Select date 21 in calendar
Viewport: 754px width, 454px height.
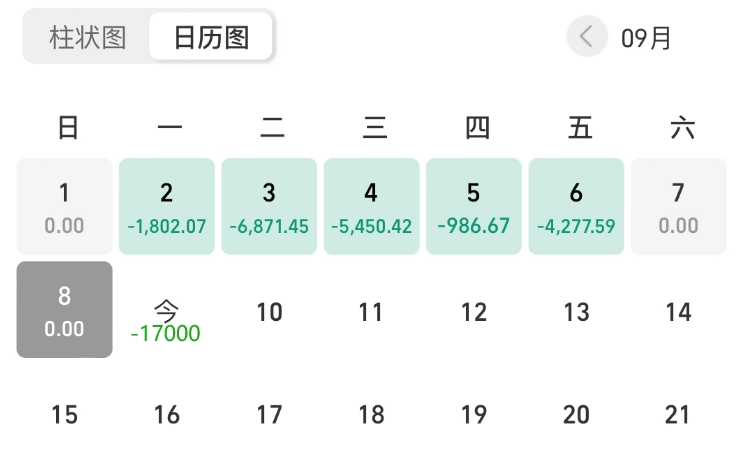point(678,415)
